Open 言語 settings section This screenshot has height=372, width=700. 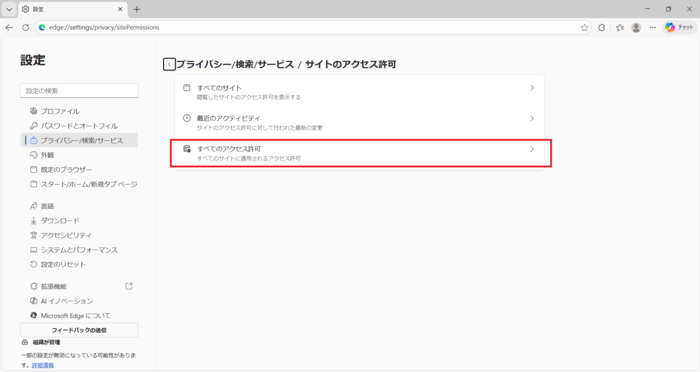coord(79,206)
